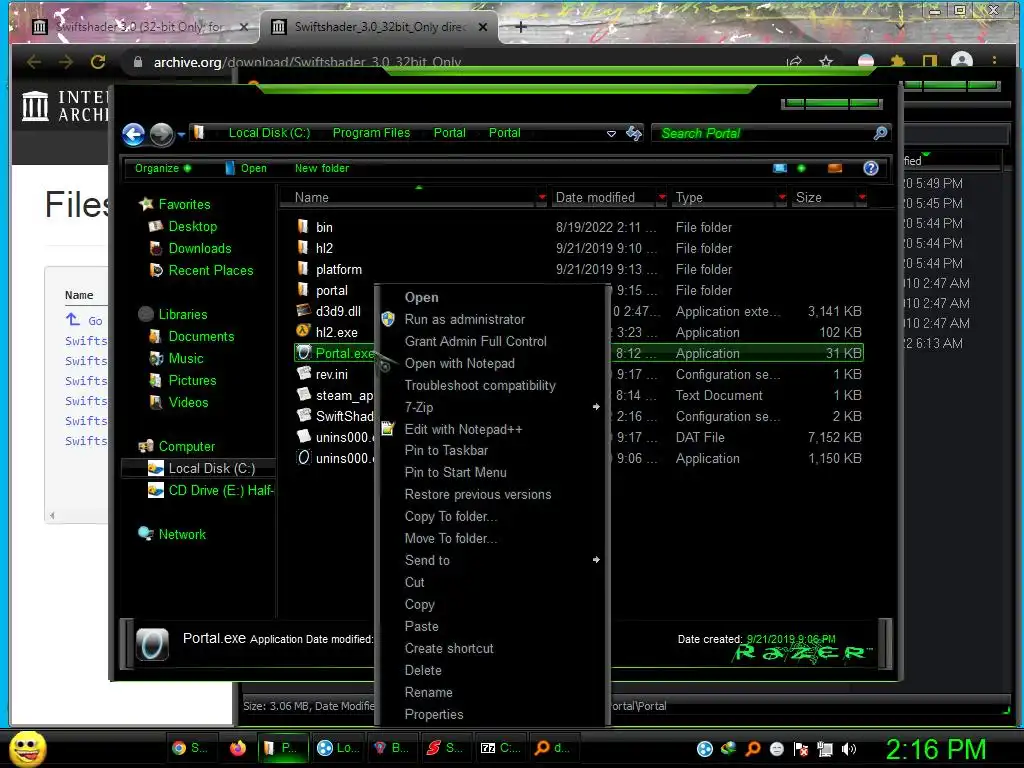
Task: Switch to Firefox on the taskbar
Action: point(238,748)
